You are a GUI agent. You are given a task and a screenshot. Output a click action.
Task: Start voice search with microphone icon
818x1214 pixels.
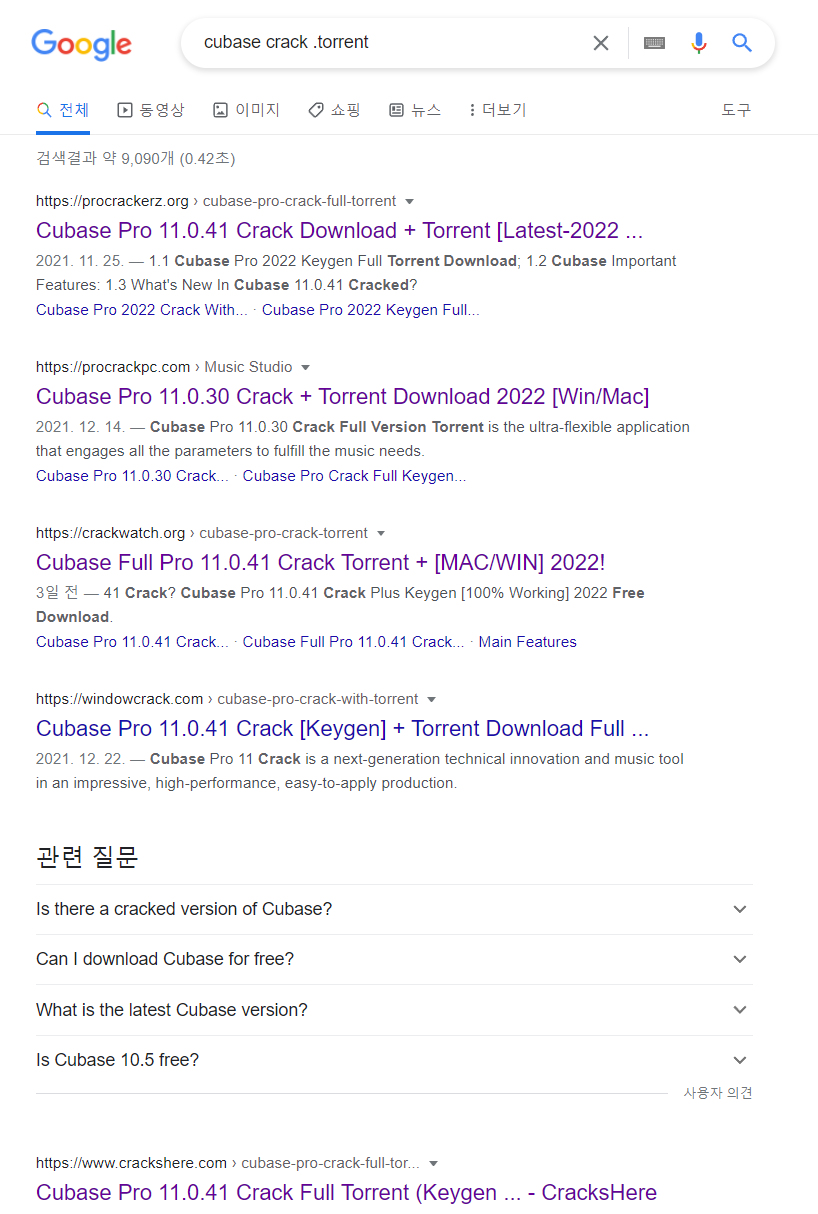(699, 43)
